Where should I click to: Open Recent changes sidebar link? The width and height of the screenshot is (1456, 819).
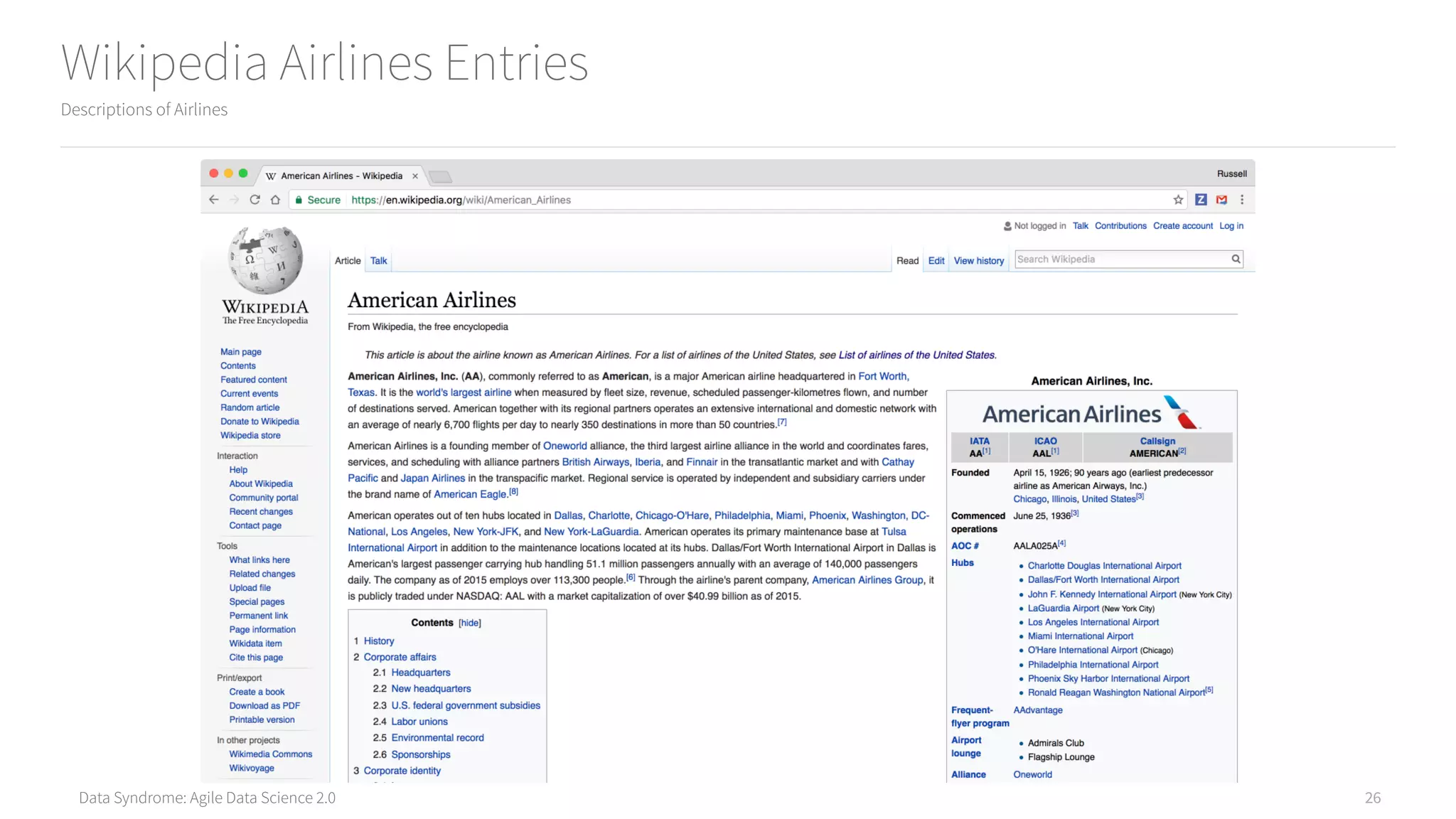click(x=261, y=512)
